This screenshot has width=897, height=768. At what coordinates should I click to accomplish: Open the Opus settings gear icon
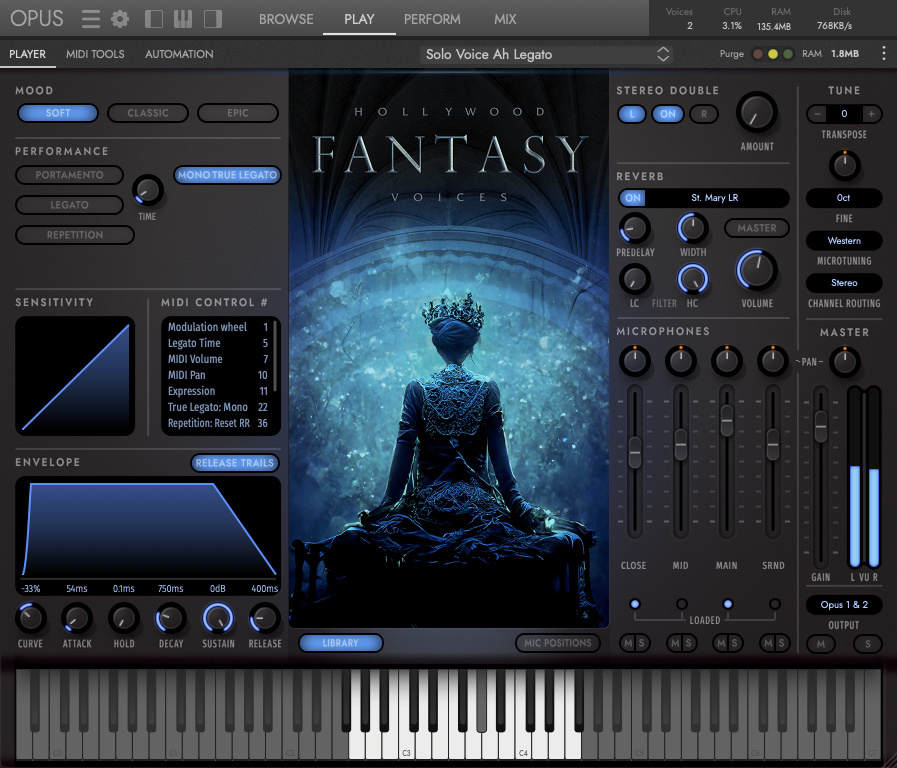(x=119, y=18)
